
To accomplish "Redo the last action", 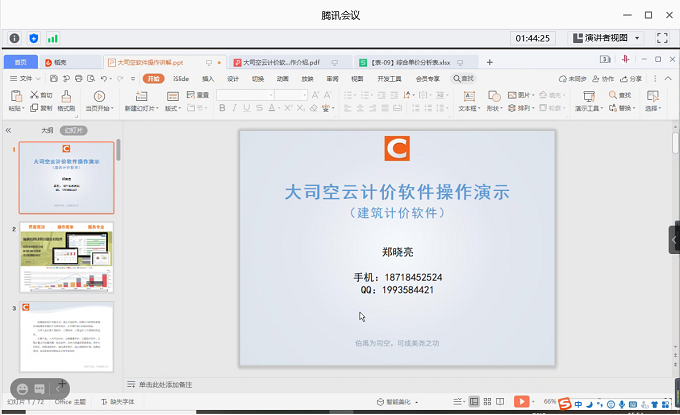I will tap(120, 78).
